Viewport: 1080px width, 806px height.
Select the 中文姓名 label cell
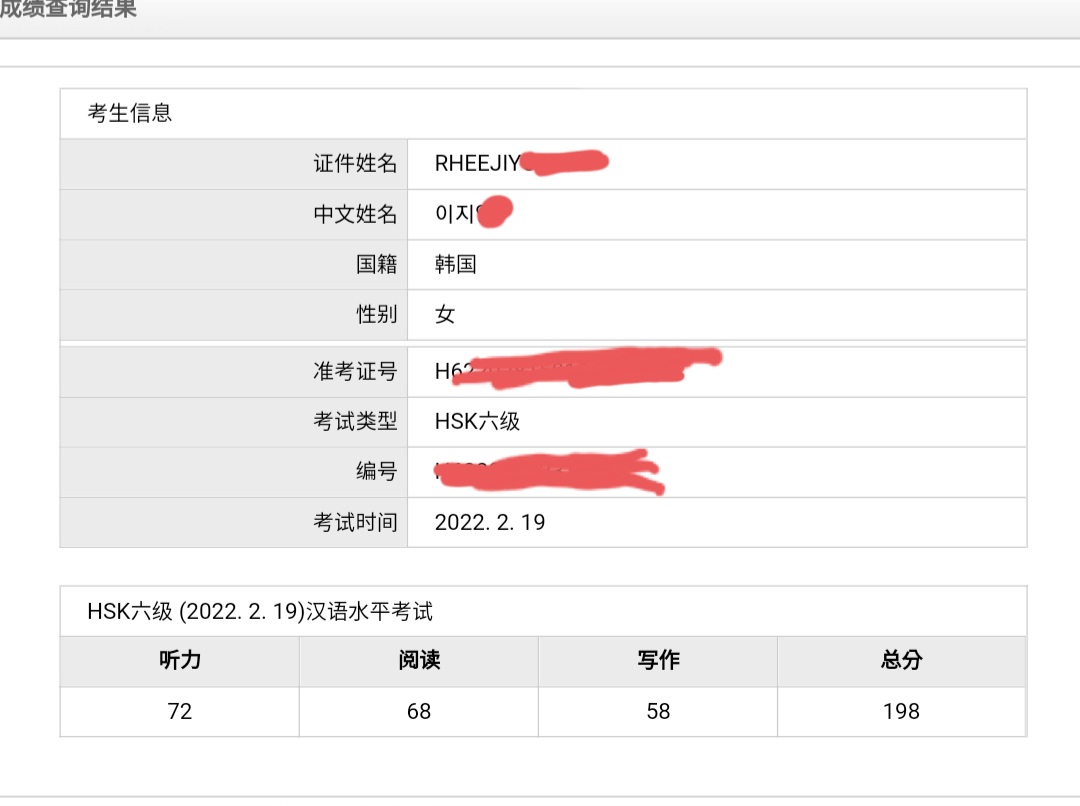pyautogui.click(x=233, y=214)
